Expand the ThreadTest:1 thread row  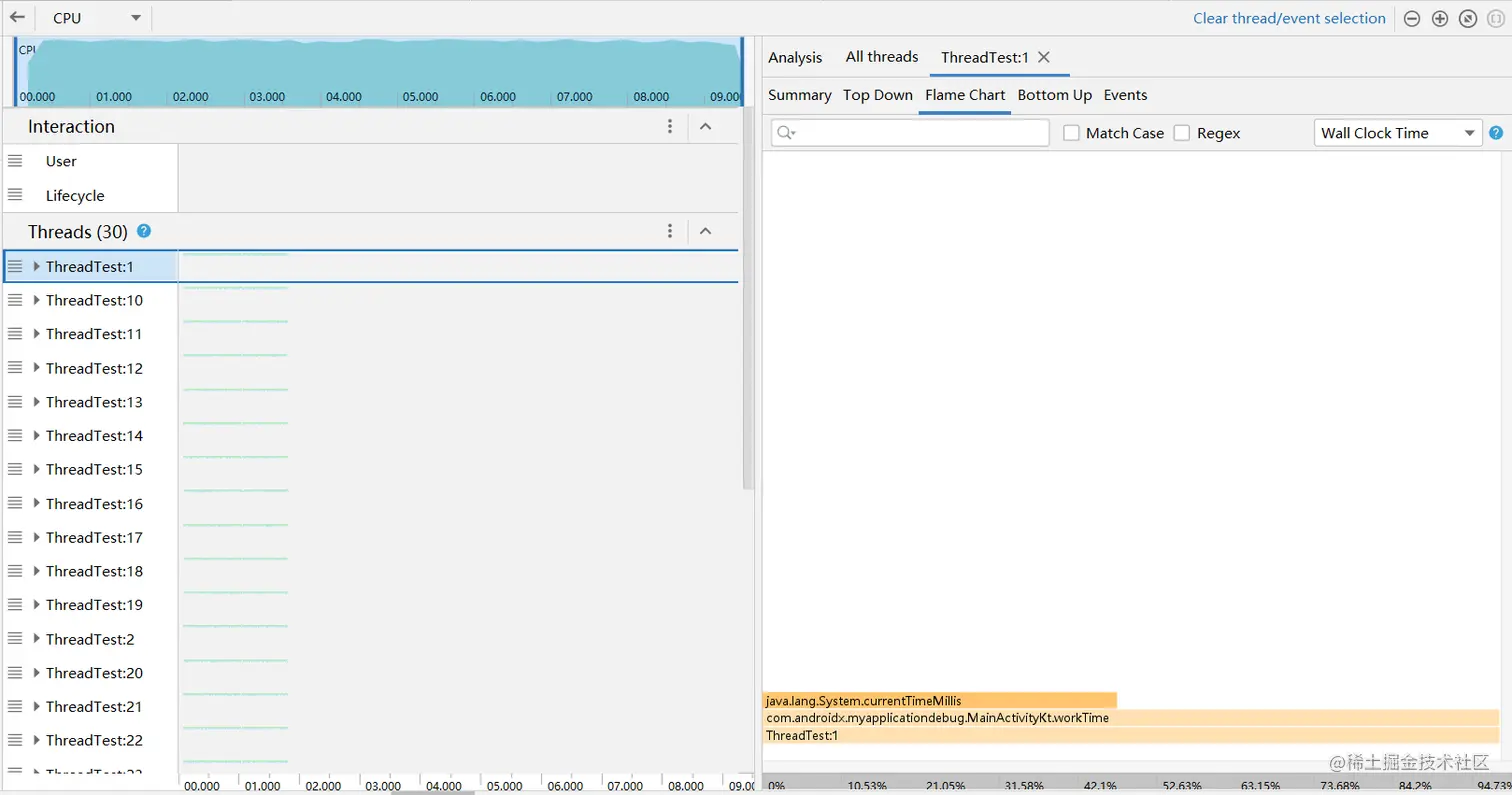pyautogui.click(x=37, y=266)
